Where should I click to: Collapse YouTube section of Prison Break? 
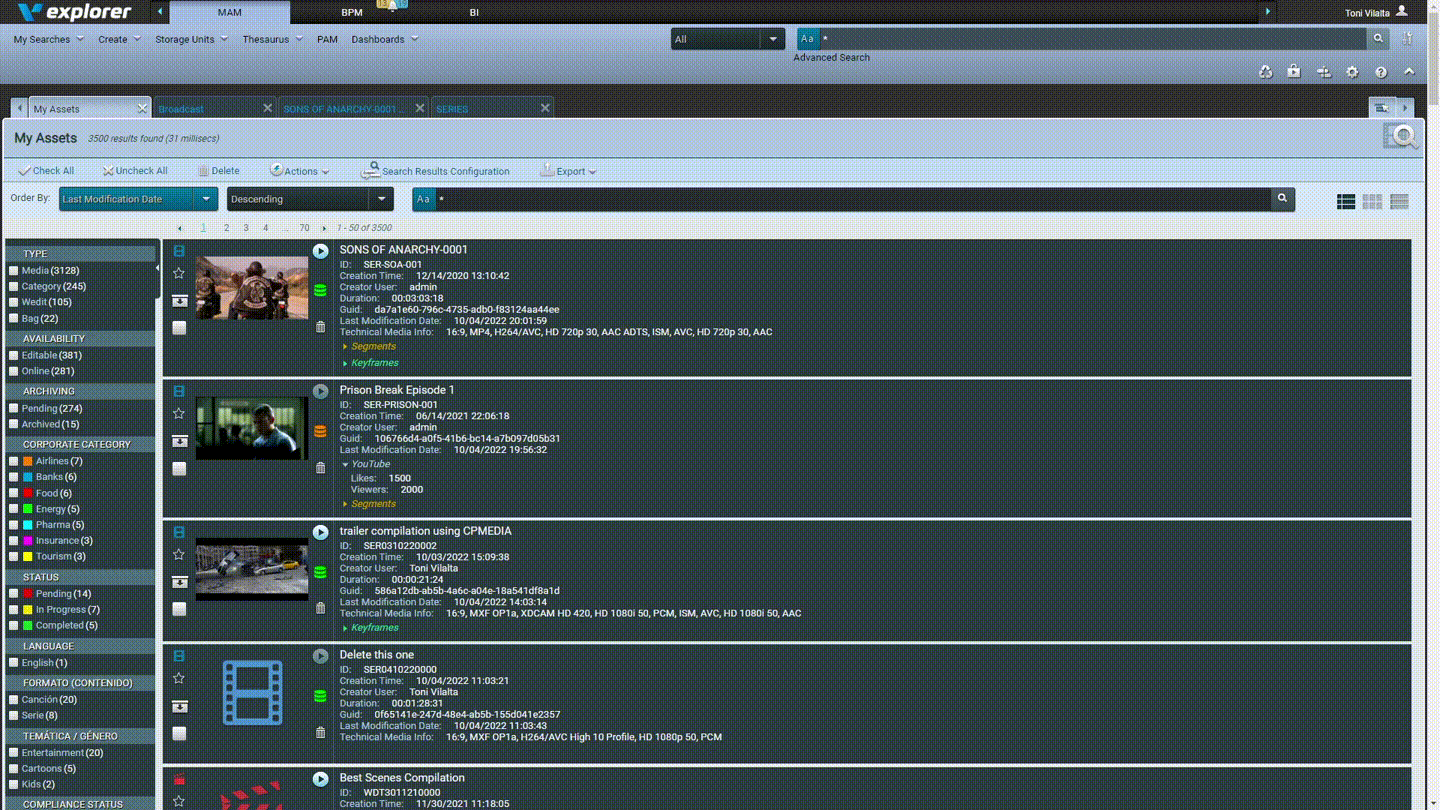pos(366,464)
